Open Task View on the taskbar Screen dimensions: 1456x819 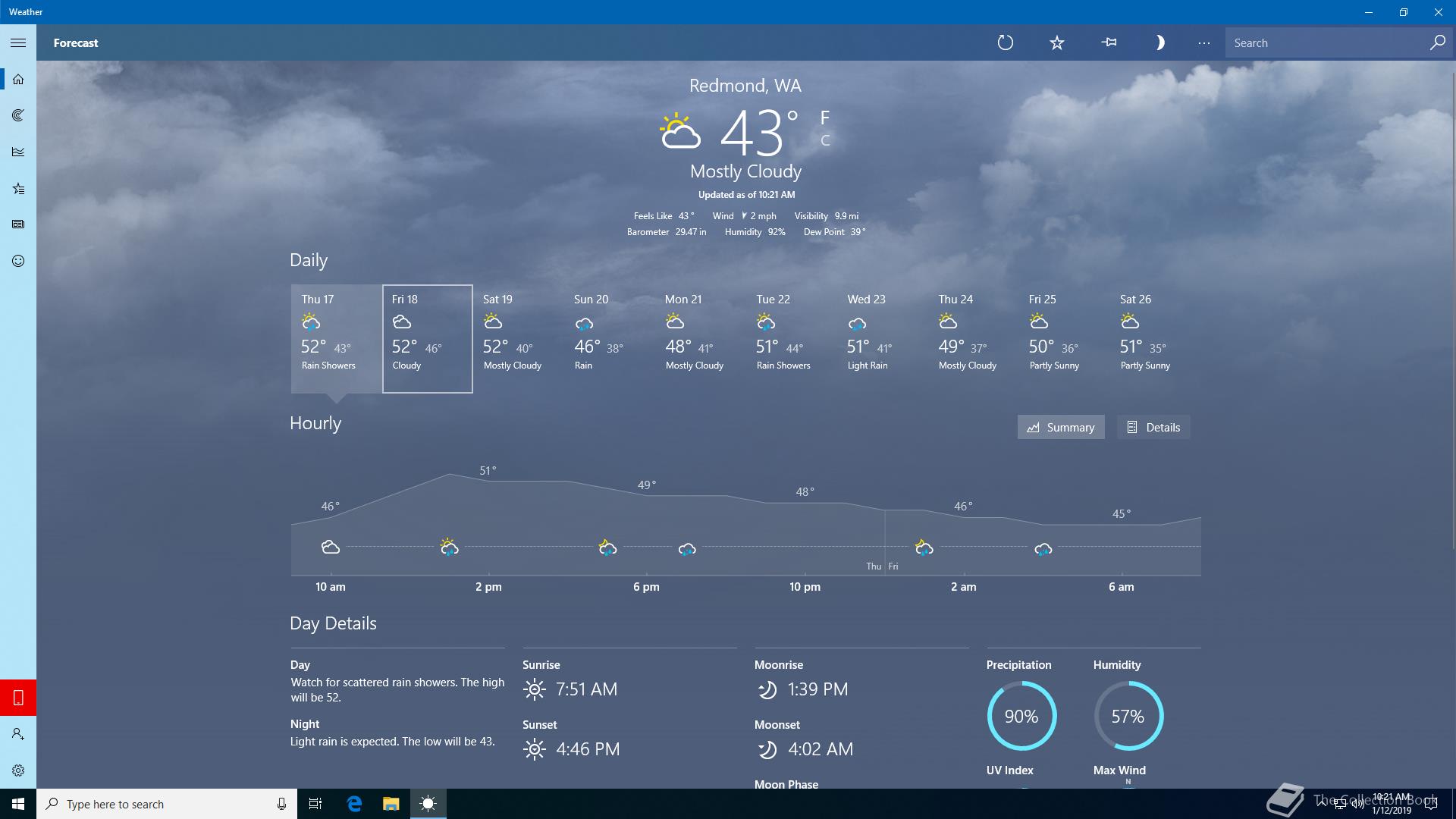[315, 804]
